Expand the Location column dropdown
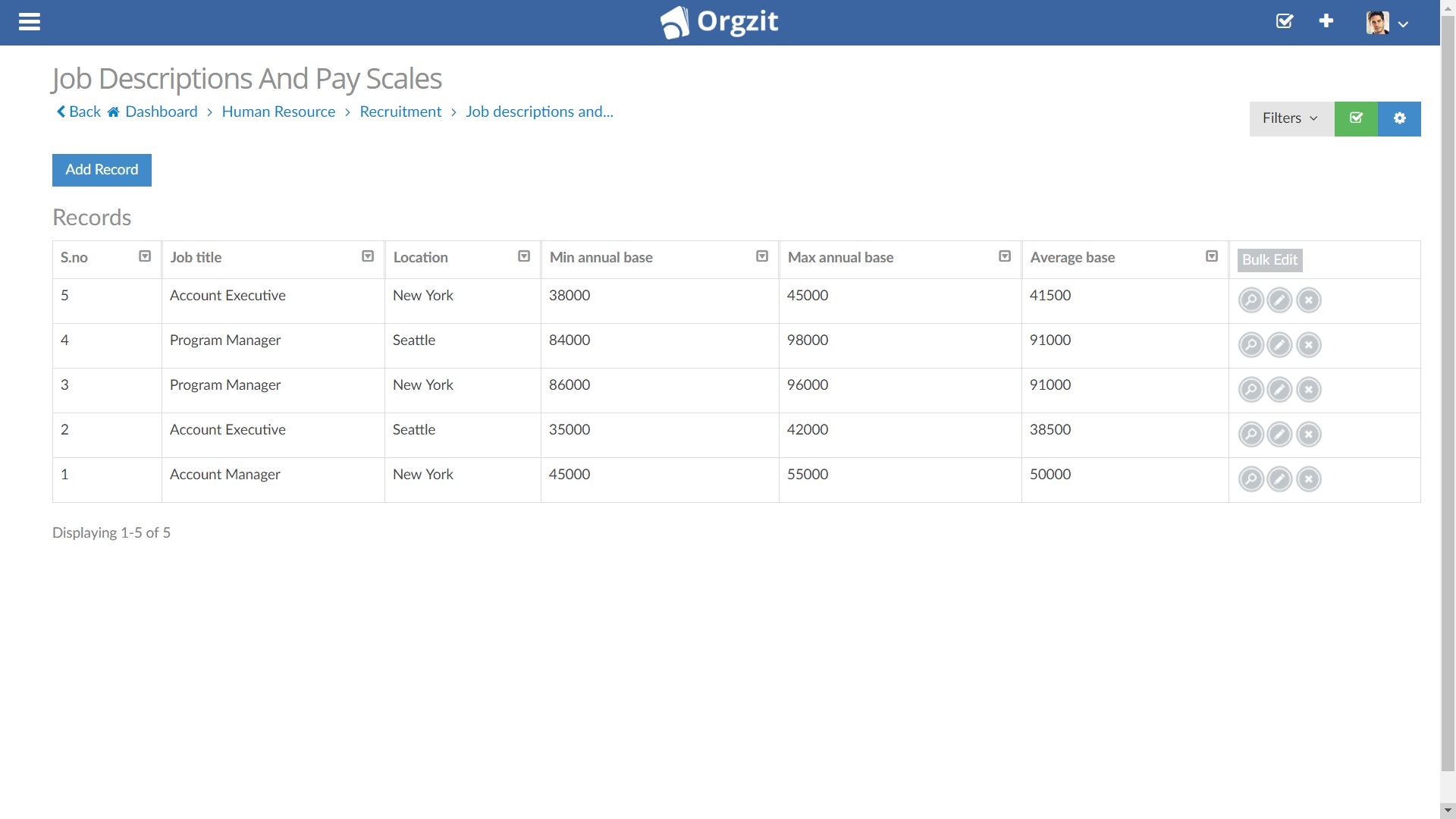Screen dimensions: 1456x819 click(524, 256)
